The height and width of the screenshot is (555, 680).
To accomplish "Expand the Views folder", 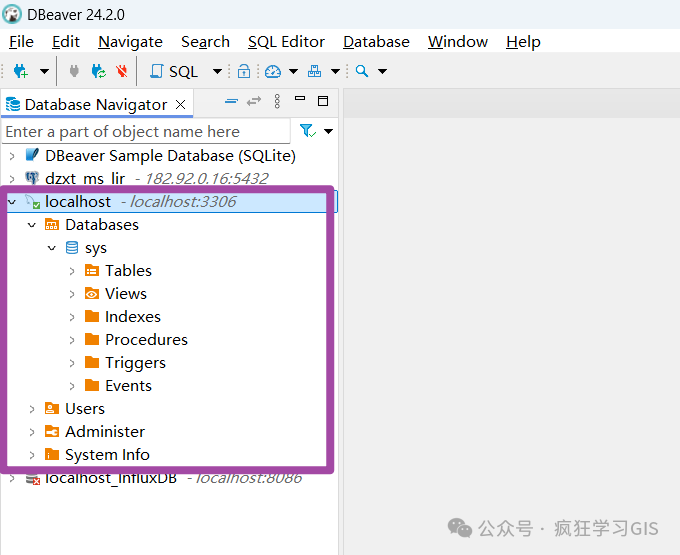I will (72, 294).
